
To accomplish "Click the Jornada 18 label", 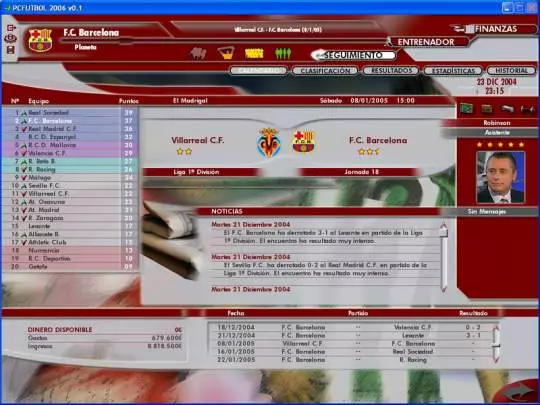I will point(361,172).
